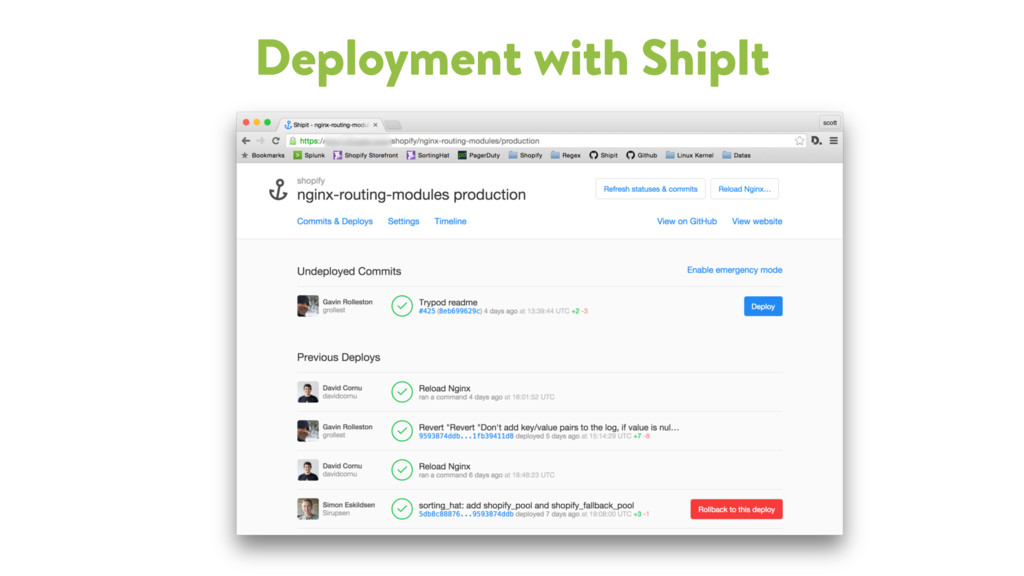Click the Bookmarks star in the bookmarks bar
This screenshot has width=1024, height=576.
click(263, 155)
